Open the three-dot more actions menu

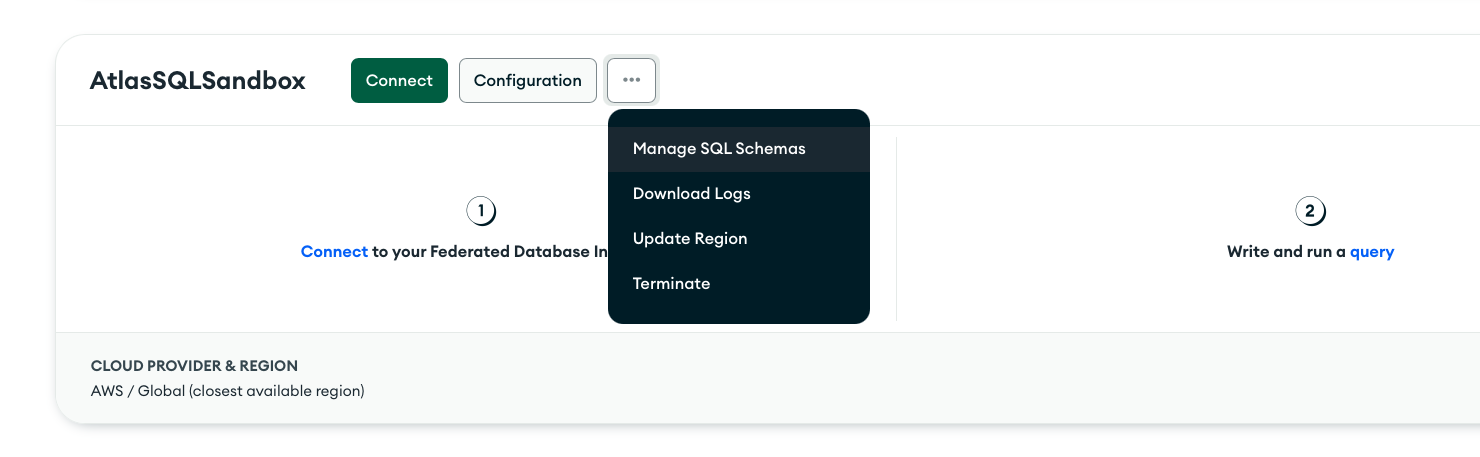(631, 80)
